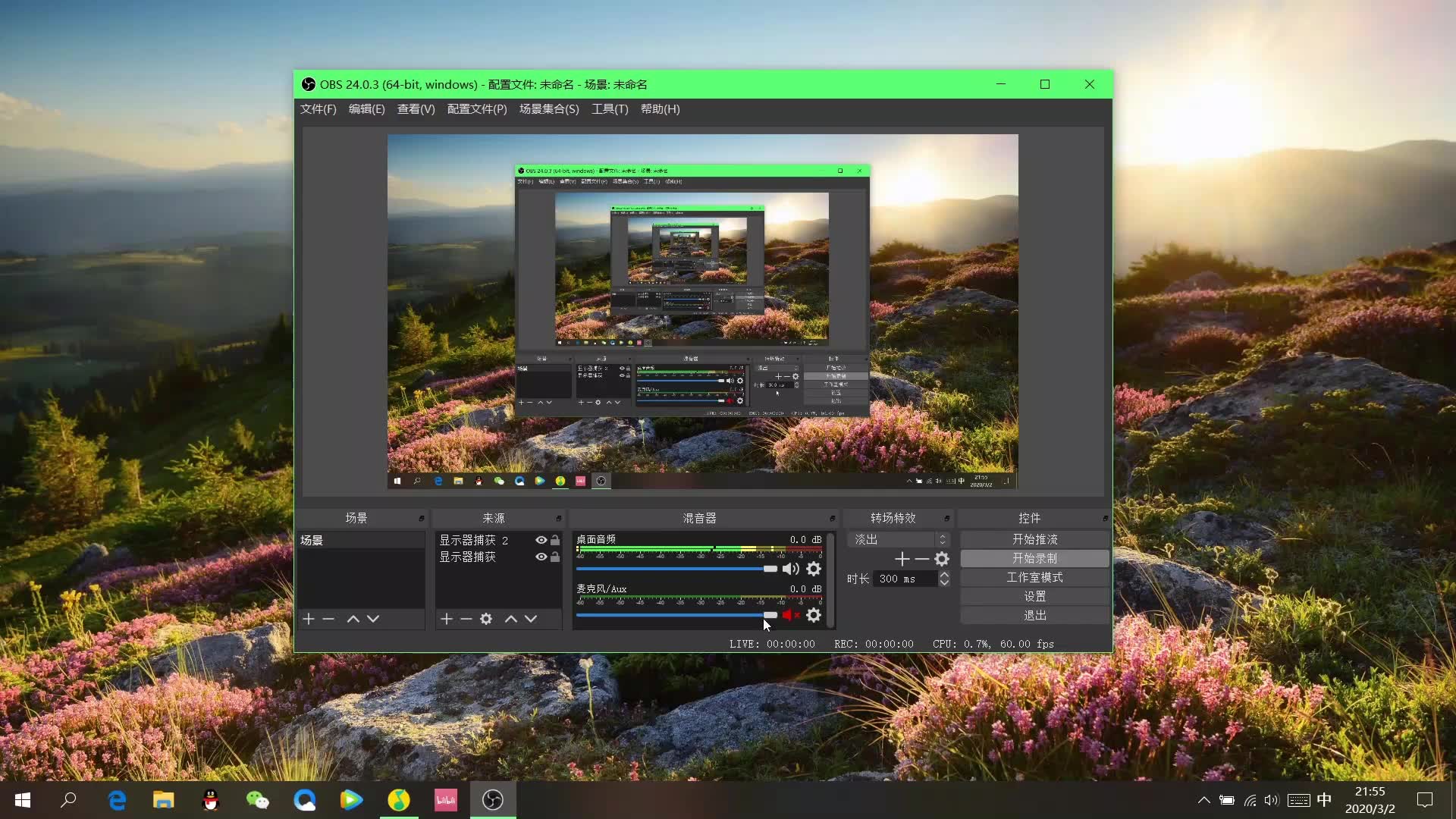Undock the 混音器 panel with float icon
Image resolution: width=1456 pixels, height=819 pixels.
832,518
